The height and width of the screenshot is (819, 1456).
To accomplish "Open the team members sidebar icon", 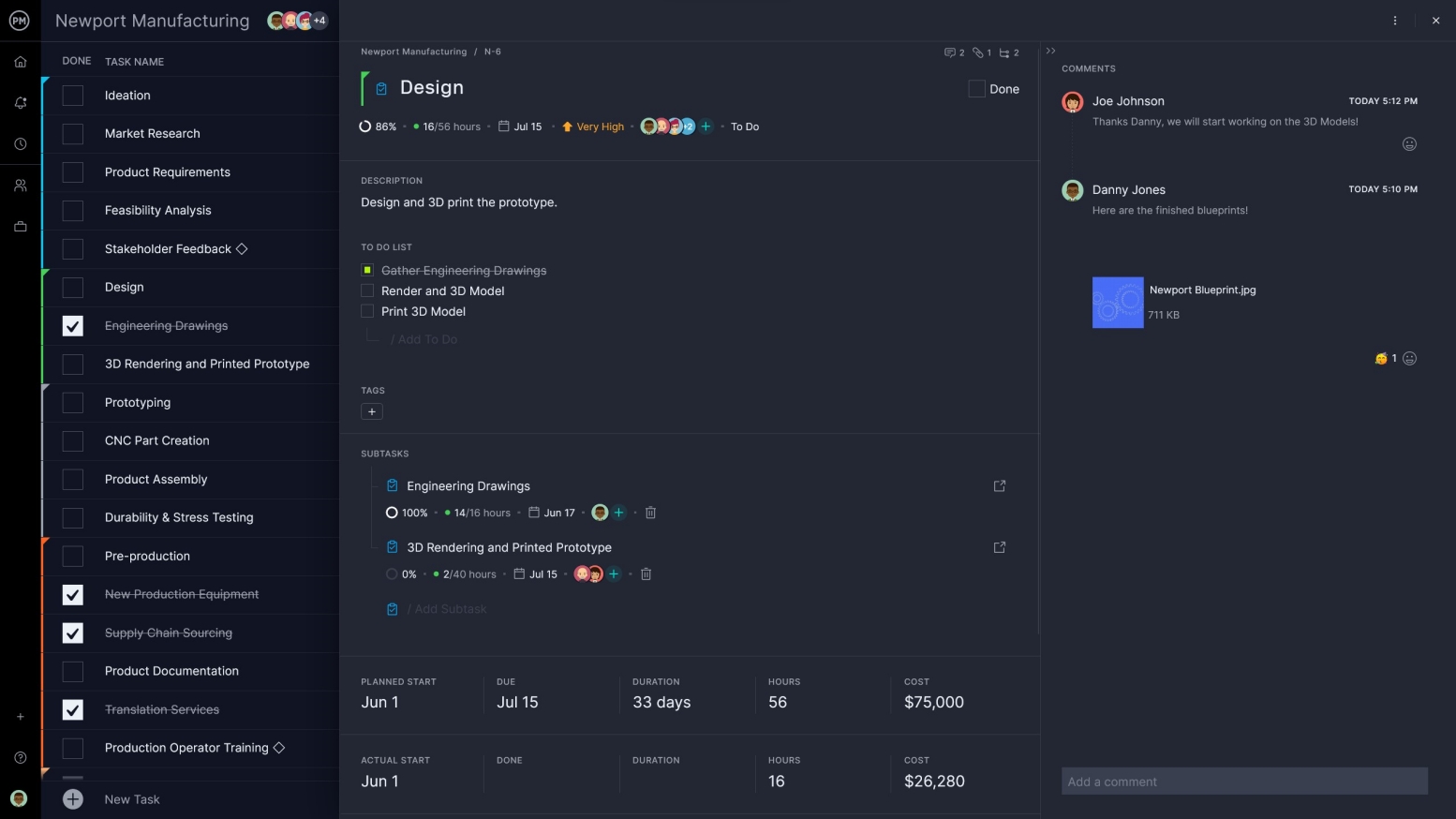I will 20,185.
